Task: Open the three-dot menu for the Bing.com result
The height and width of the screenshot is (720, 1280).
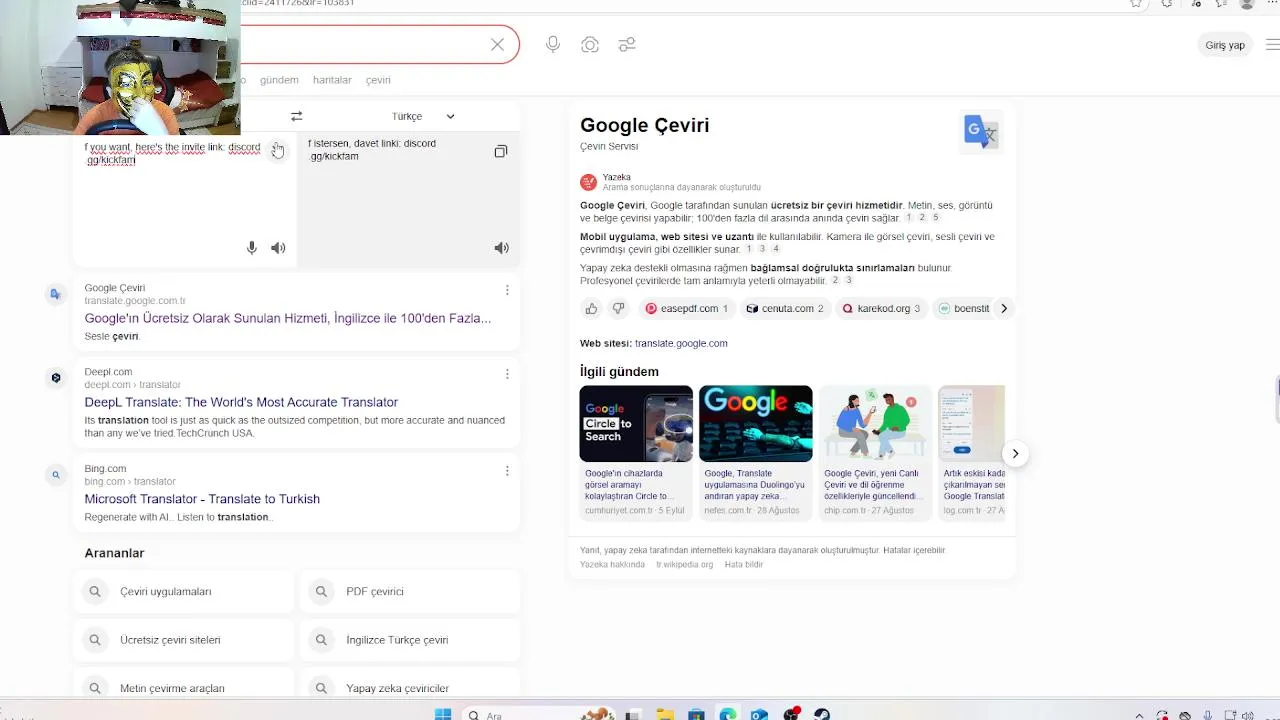Action: (x=507, y=471)
